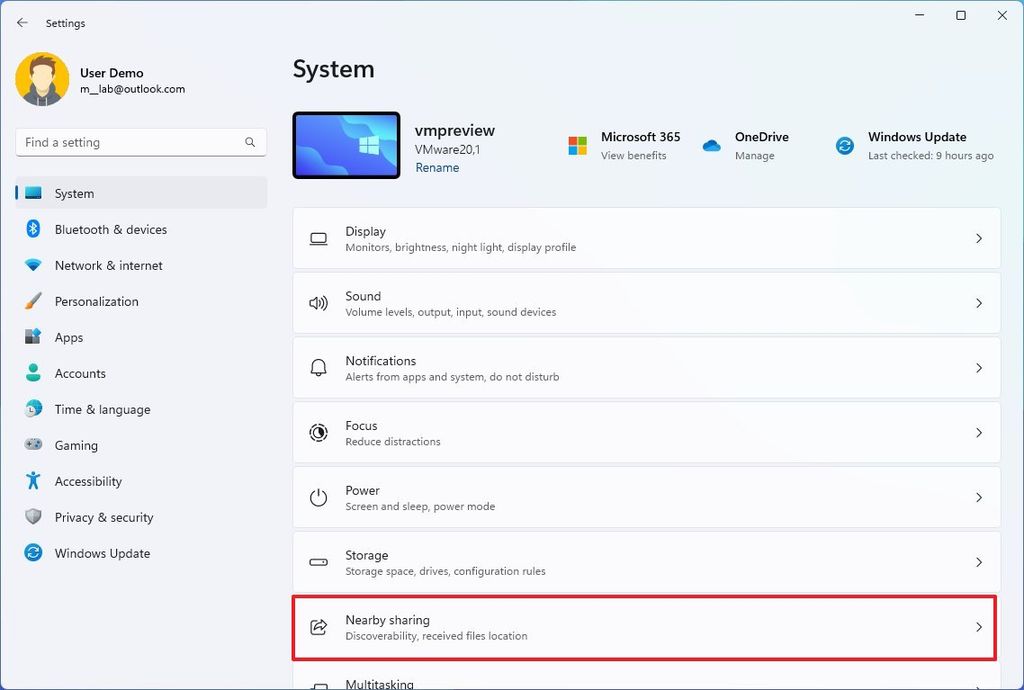
Task: Click the Nearby sharing icon
Action: (x=318, y=627)
